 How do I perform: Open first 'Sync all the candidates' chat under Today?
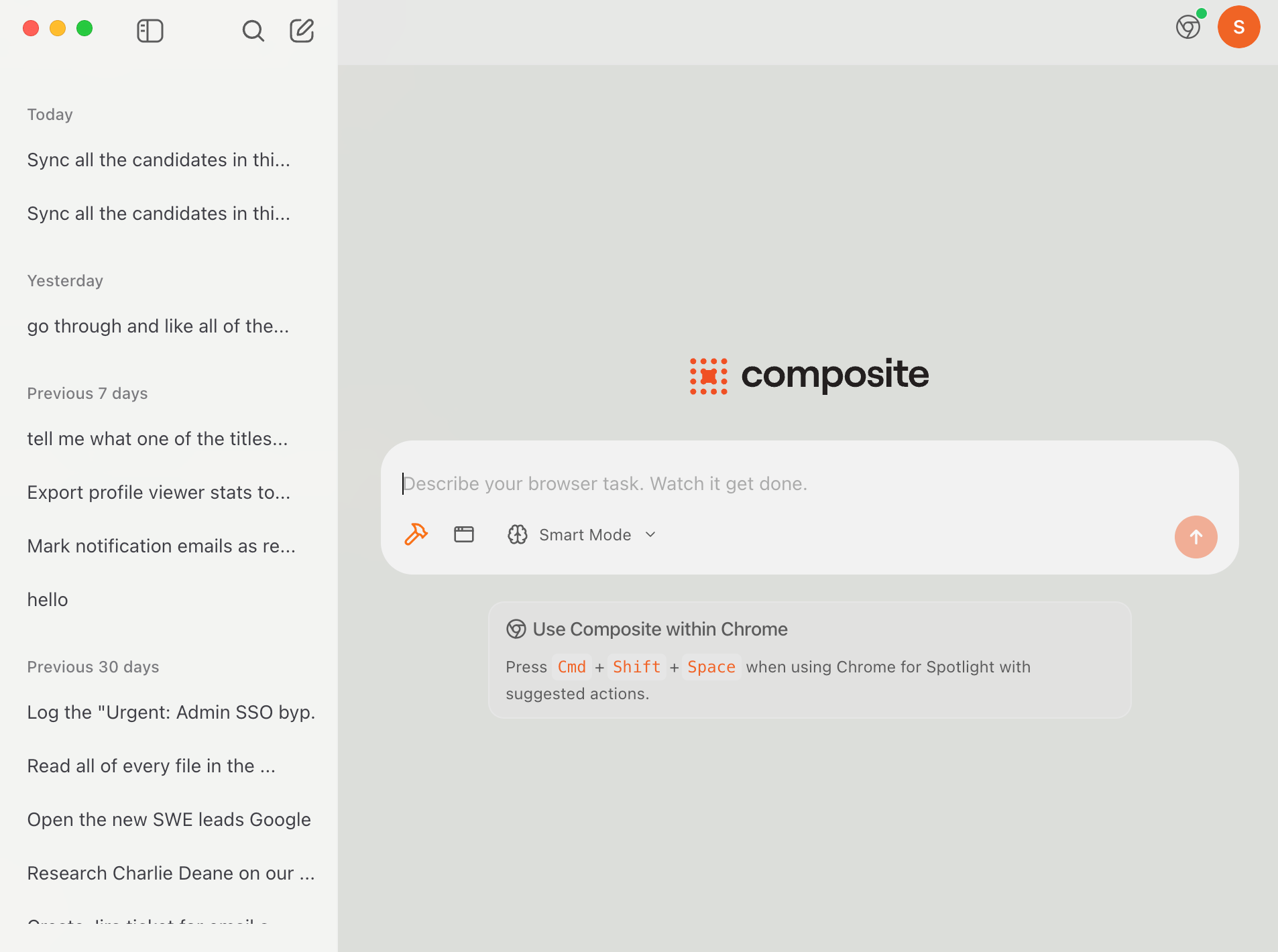click(159, 160)
